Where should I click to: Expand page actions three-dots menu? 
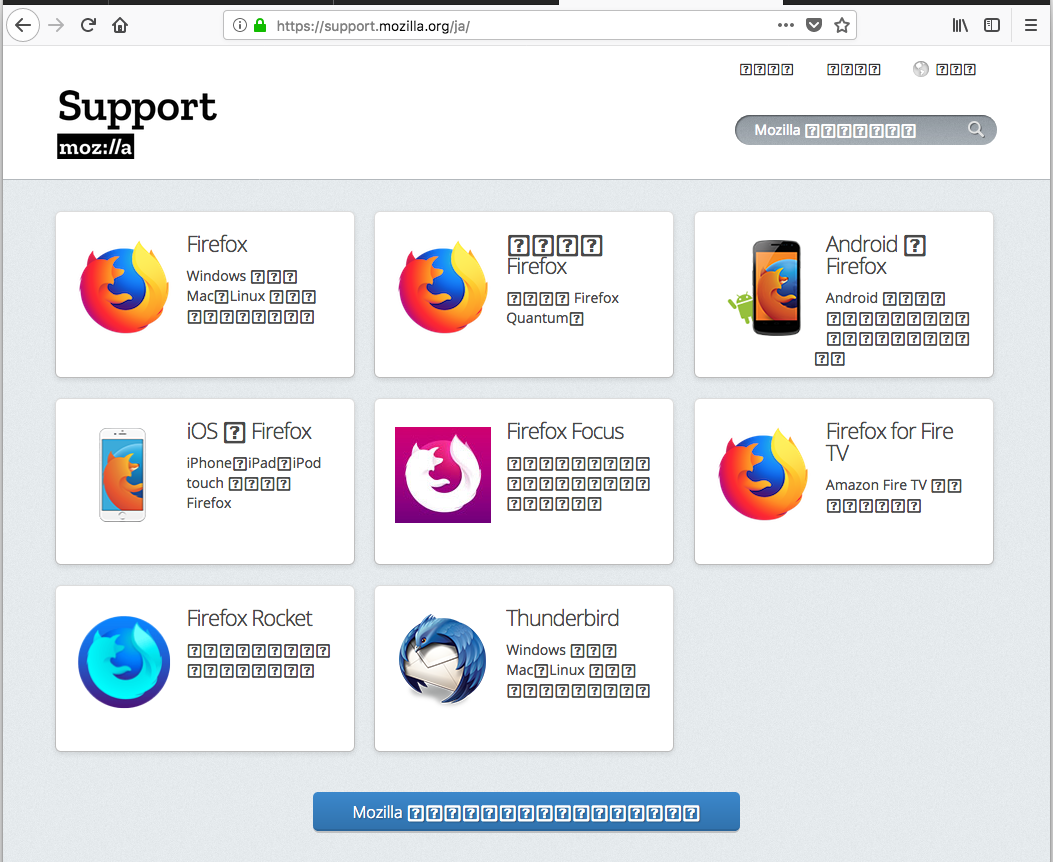(786, 25)
